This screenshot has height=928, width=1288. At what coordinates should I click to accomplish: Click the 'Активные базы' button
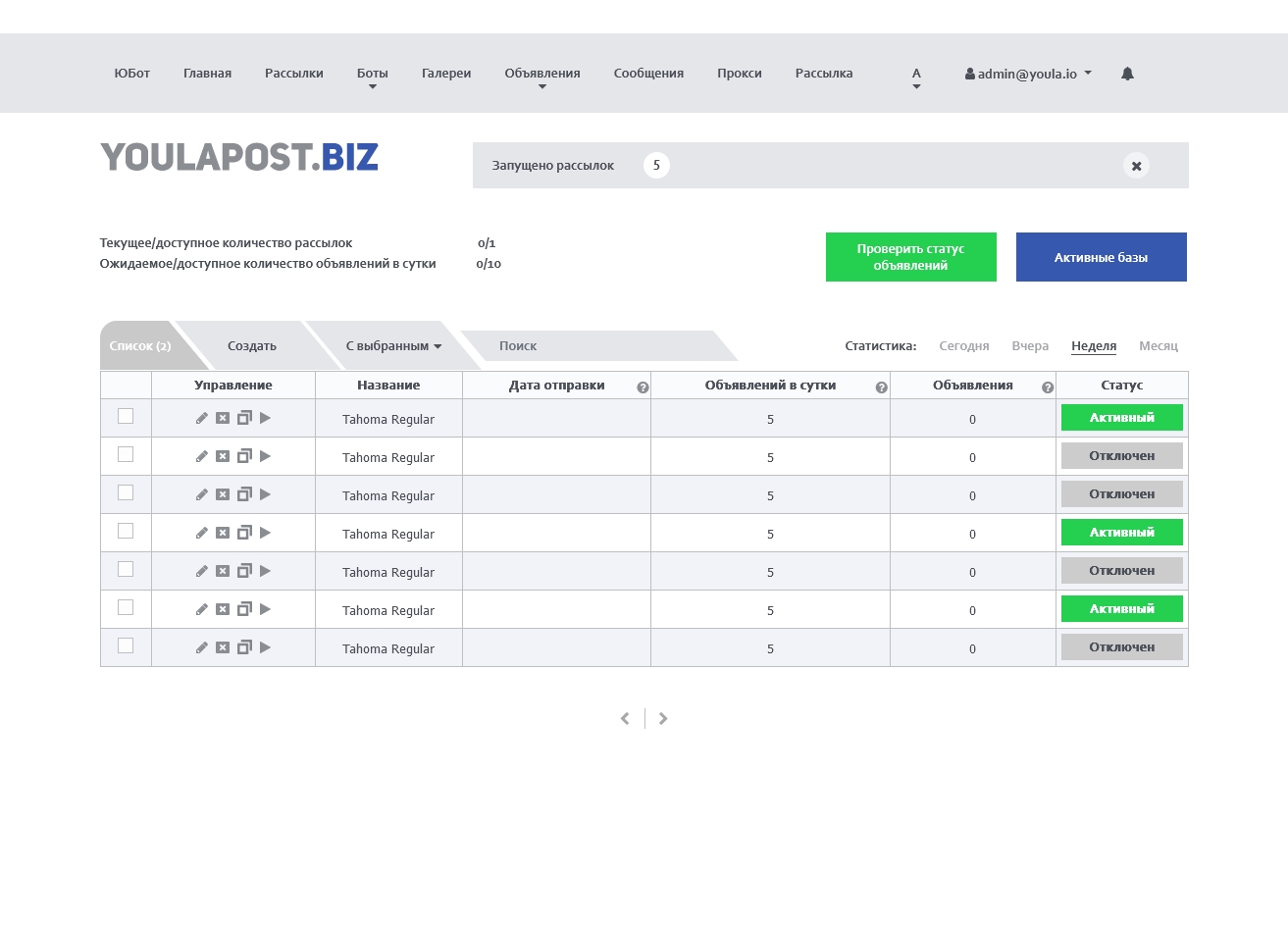(1102, 257)
